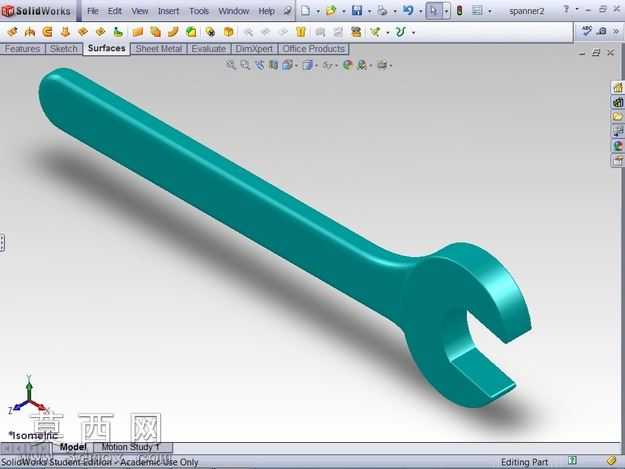The image size is (625, 469).
Task: Open the Motion Study 1 tab
Action: (x=132, y=447)
